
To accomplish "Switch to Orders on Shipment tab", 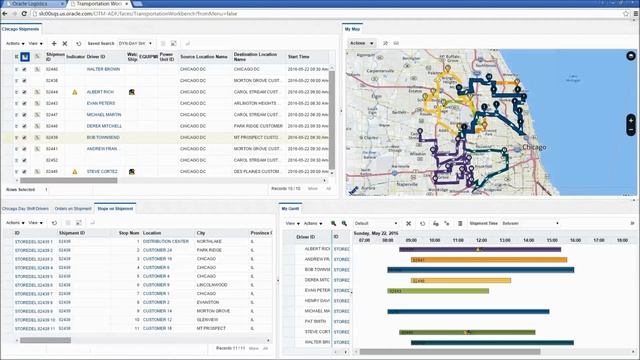I will pyautogui.click(x=73, y=209).
